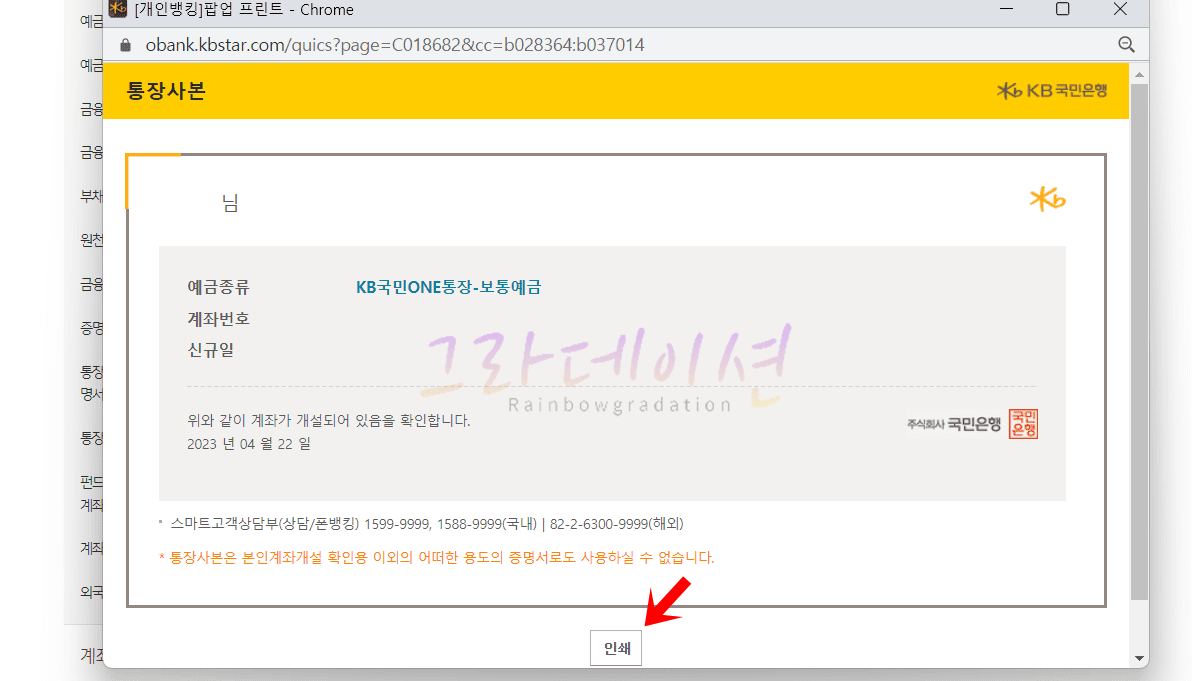This screenshot has height=681, width=1192.
Task: Click the orange 통장사본은 본인계좌개설 warning notice
Action: (436, 557)
